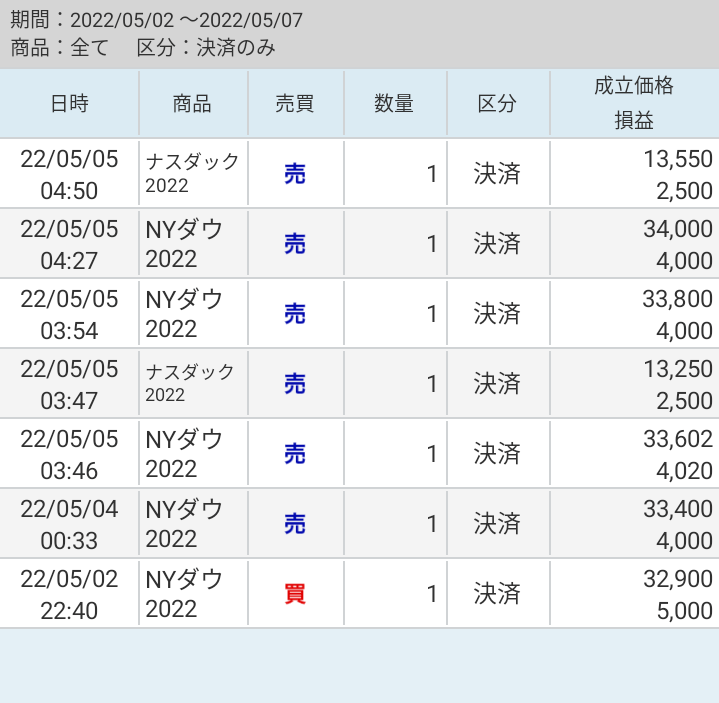The width and height of the screenshot is (719, 703).
Task: Click the 33,602 execution price cell
Action: click(677, 439)
